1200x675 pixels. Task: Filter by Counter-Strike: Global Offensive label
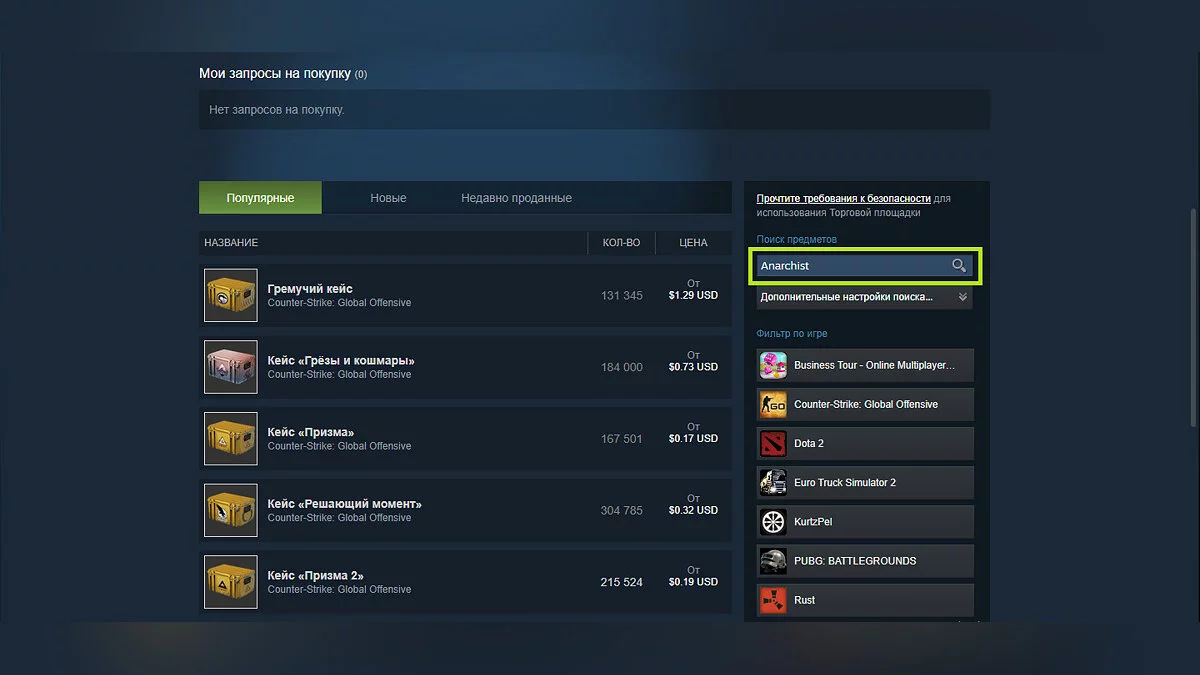(866, 404)
